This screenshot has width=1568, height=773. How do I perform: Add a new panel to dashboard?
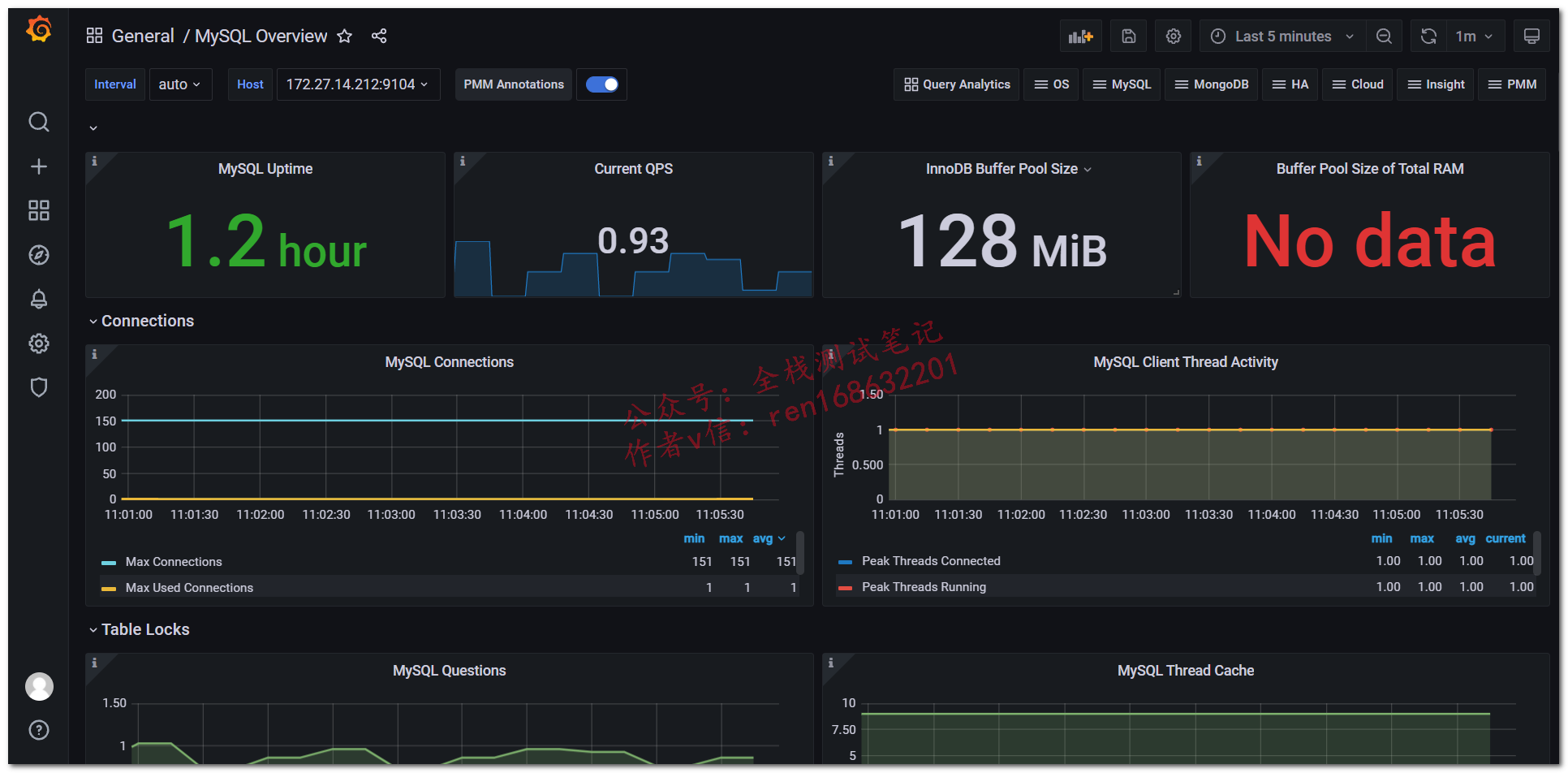click(x=1081, y=36)
